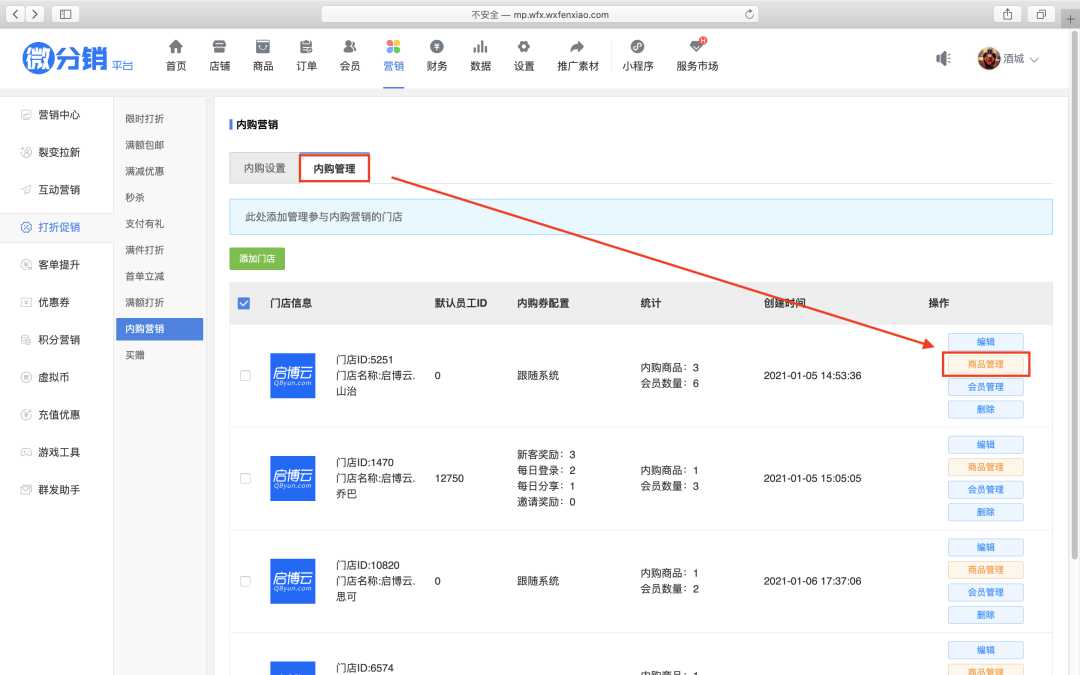This screenshot has width=1080, height=675.
Task: Open the 首单立减 submenu item
Action: [145, 276]
